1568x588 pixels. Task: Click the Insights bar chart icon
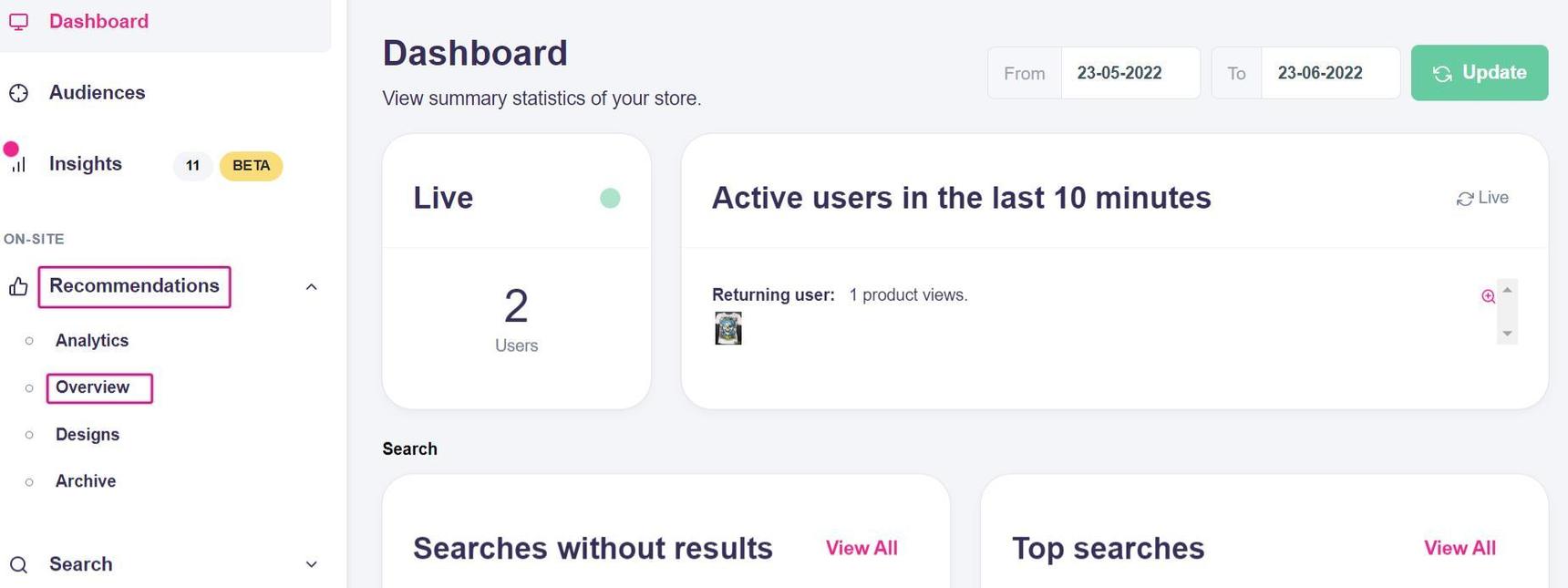[18, 164]
